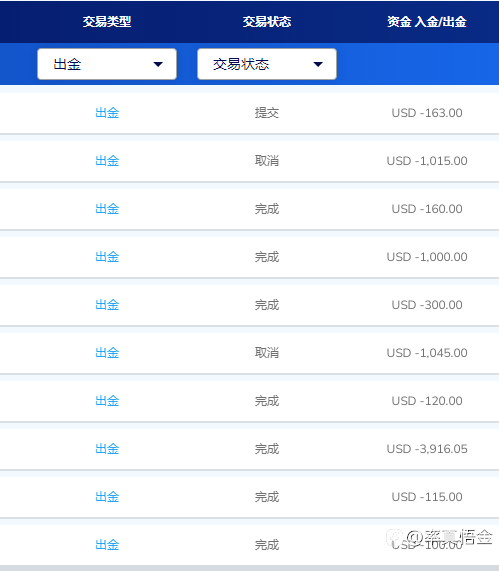
Task: Select the USD -3,916.05 amount cell
Action: [427, 449]
